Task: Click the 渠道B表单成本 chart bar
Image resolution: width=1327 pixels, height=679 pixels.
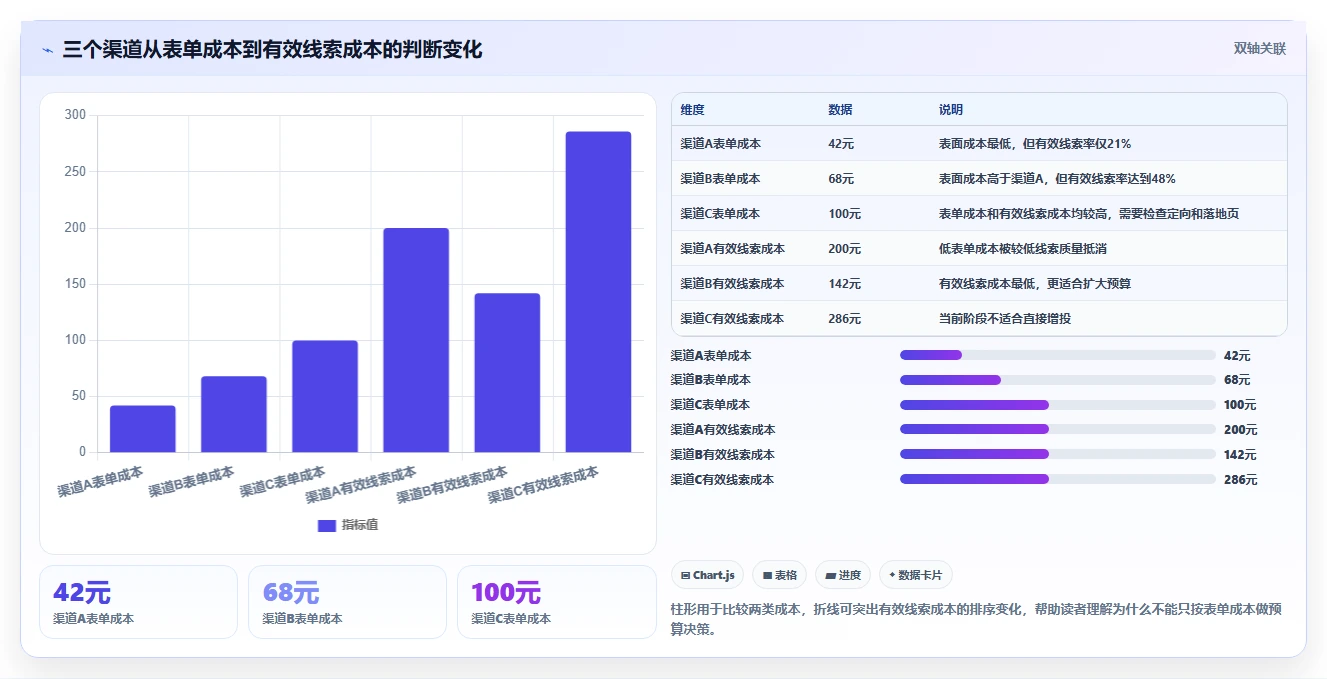Action: pos(234,414)
